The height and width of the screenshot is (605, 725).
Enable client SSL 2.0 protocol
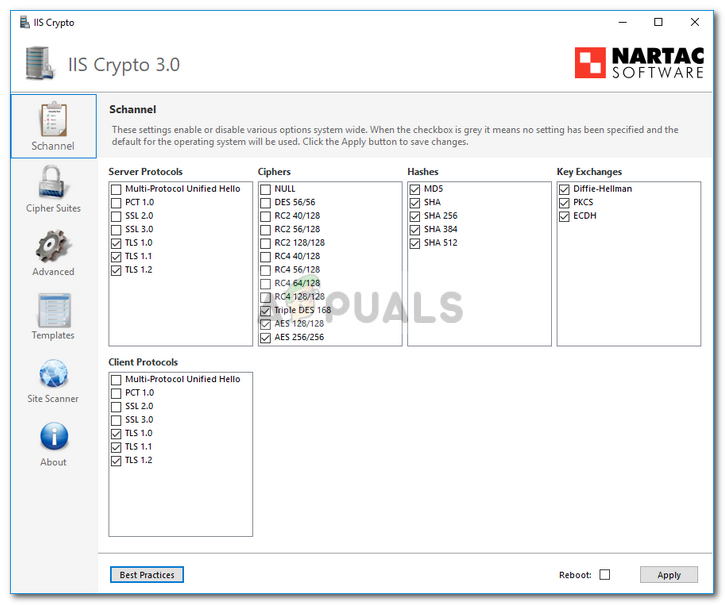[x=116, y=407]
